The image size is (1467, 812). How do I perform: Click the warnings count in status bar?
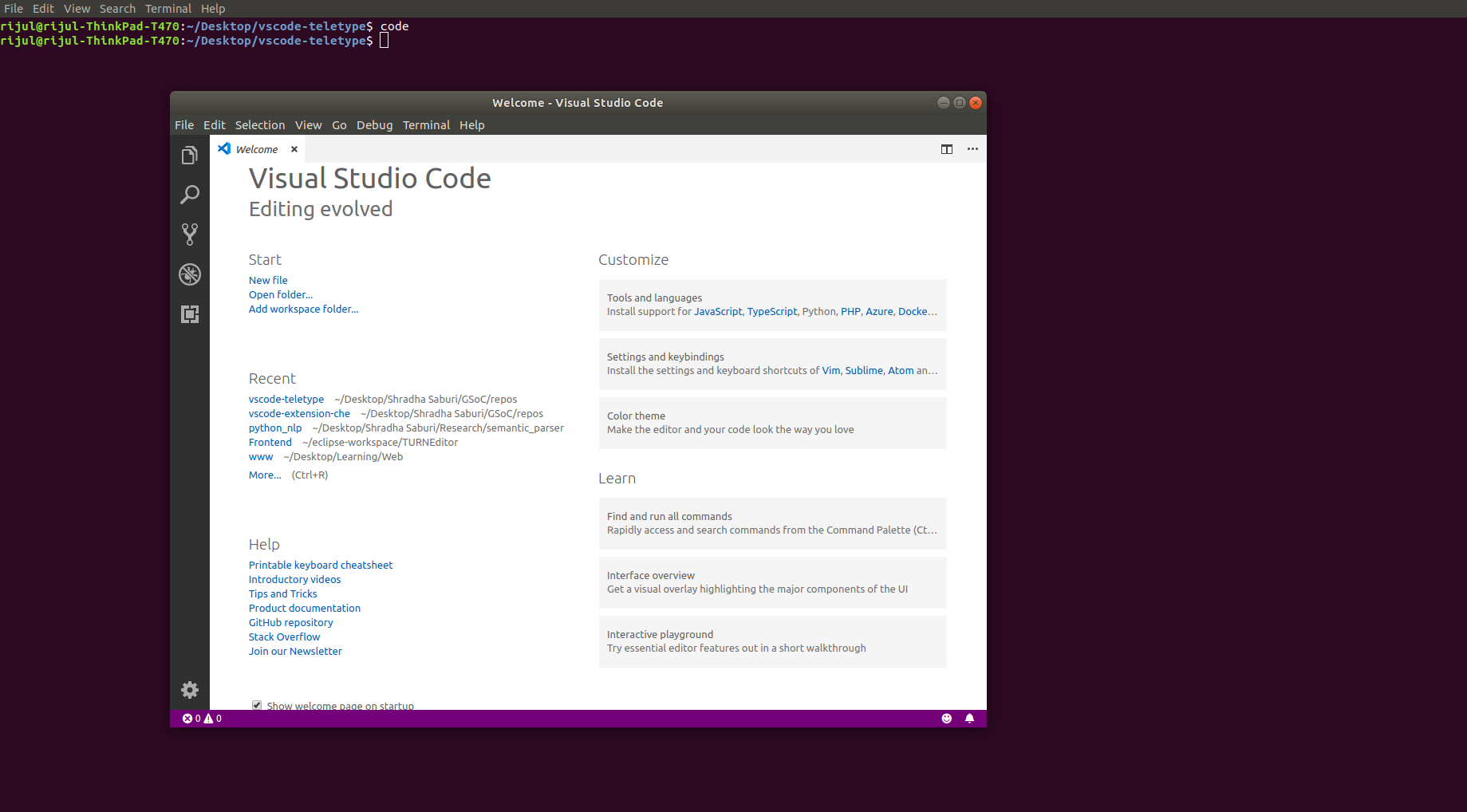point(213,719)
